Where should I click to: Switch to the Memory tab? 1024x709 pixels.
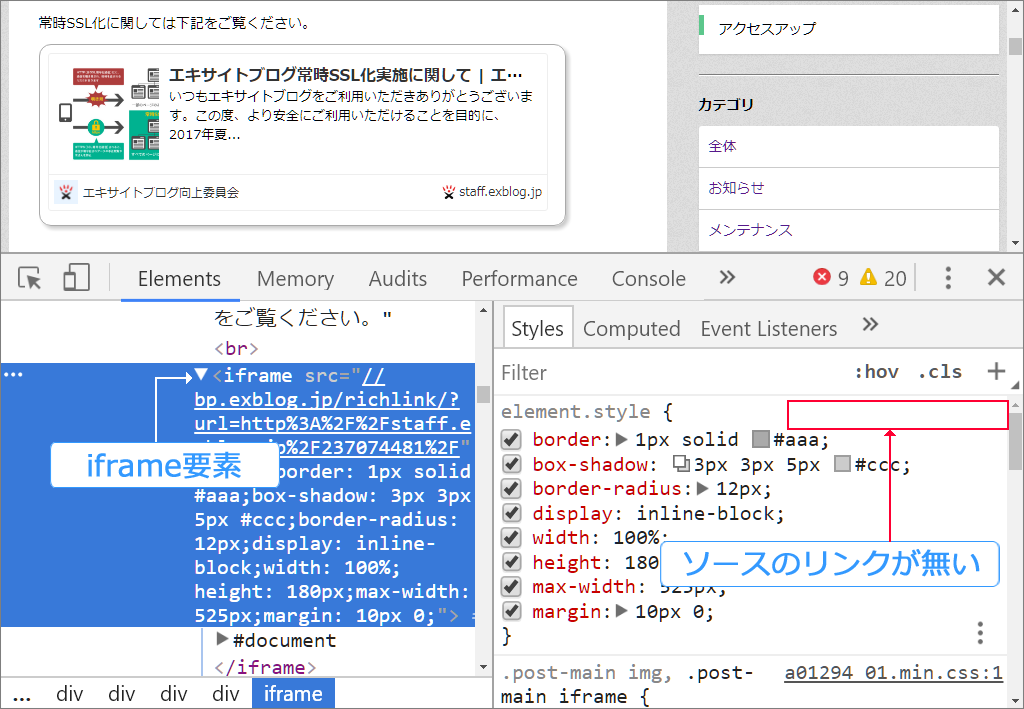pyautogui.click(x=295, y=279)
